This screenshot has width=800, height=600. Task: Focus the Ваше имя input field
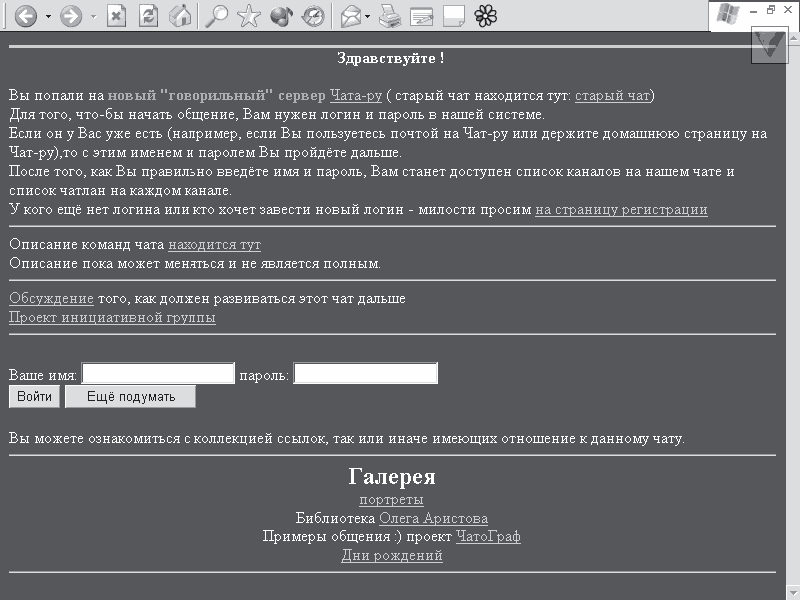click(158, 373)
